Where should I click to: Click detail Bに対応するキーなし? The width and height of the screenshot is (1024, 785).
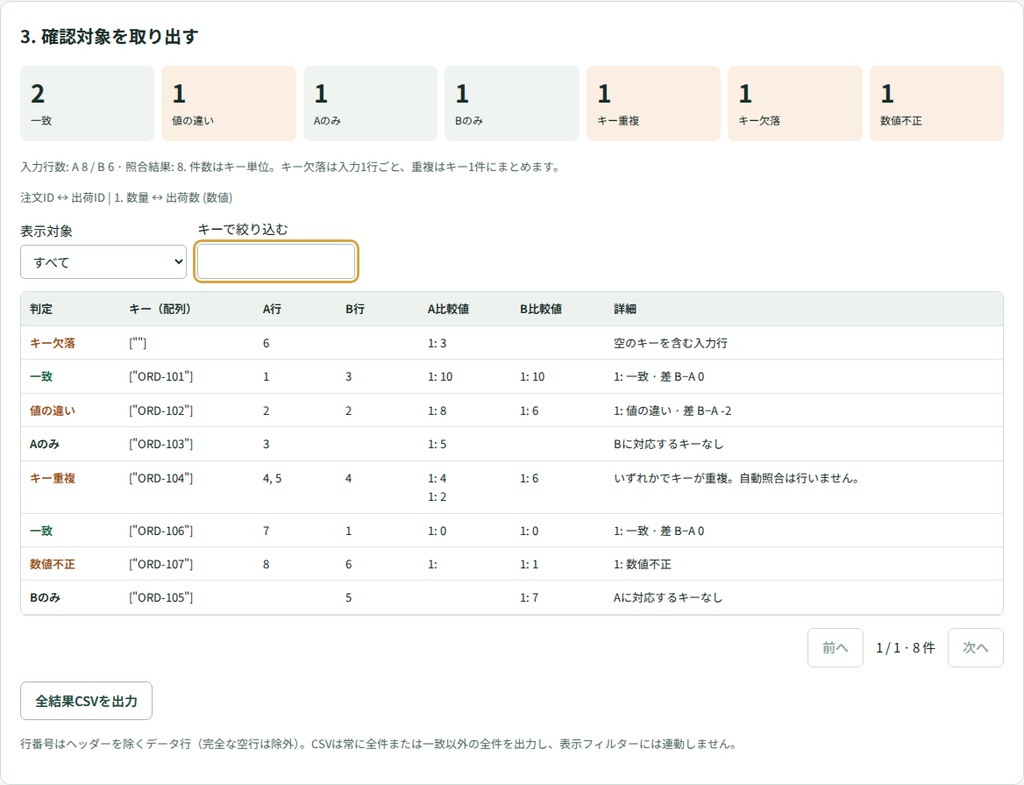click(668, 444)
